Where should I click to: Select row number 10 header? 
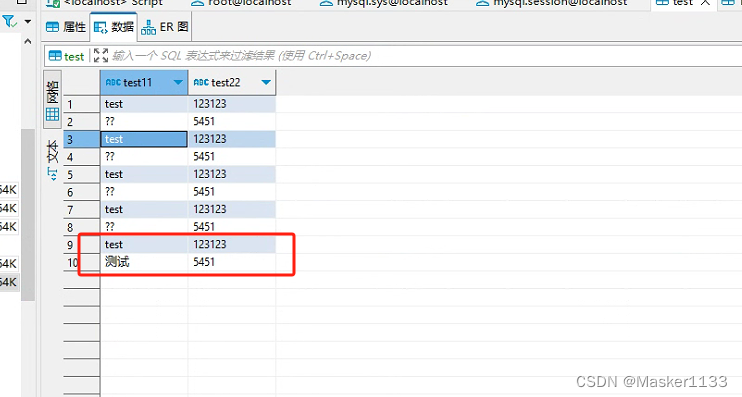(x=81, y=262)
